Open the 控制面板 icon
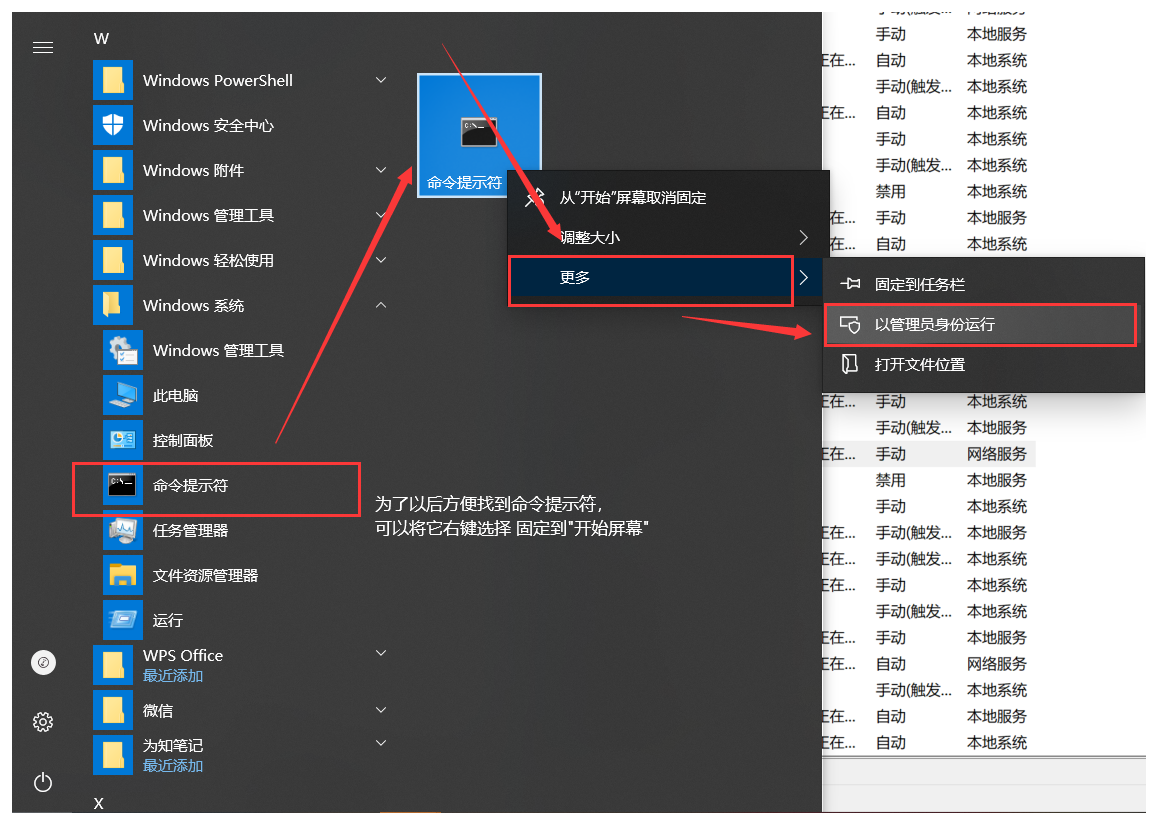 tap(123, 440)
